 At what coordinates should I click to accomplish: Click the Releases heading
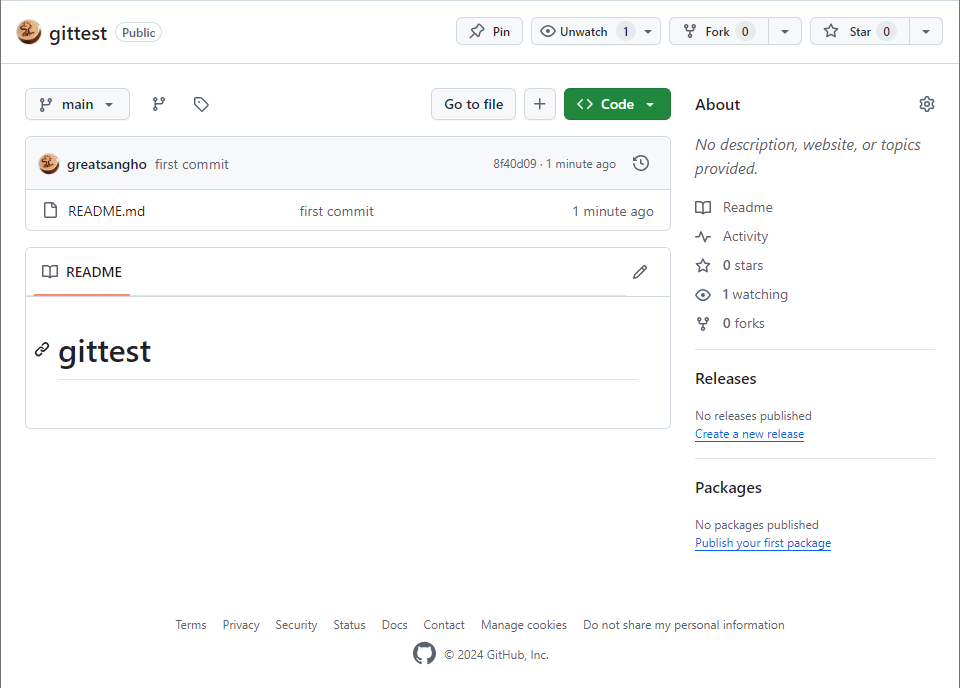click(726, 379)
